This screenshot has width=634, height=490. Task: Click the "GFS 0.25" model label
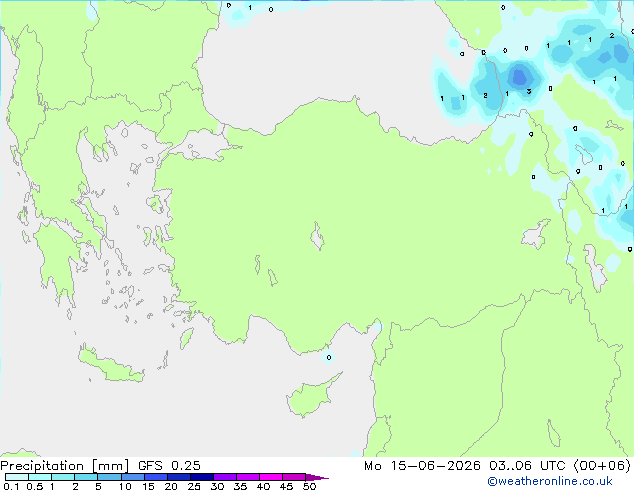169,466
